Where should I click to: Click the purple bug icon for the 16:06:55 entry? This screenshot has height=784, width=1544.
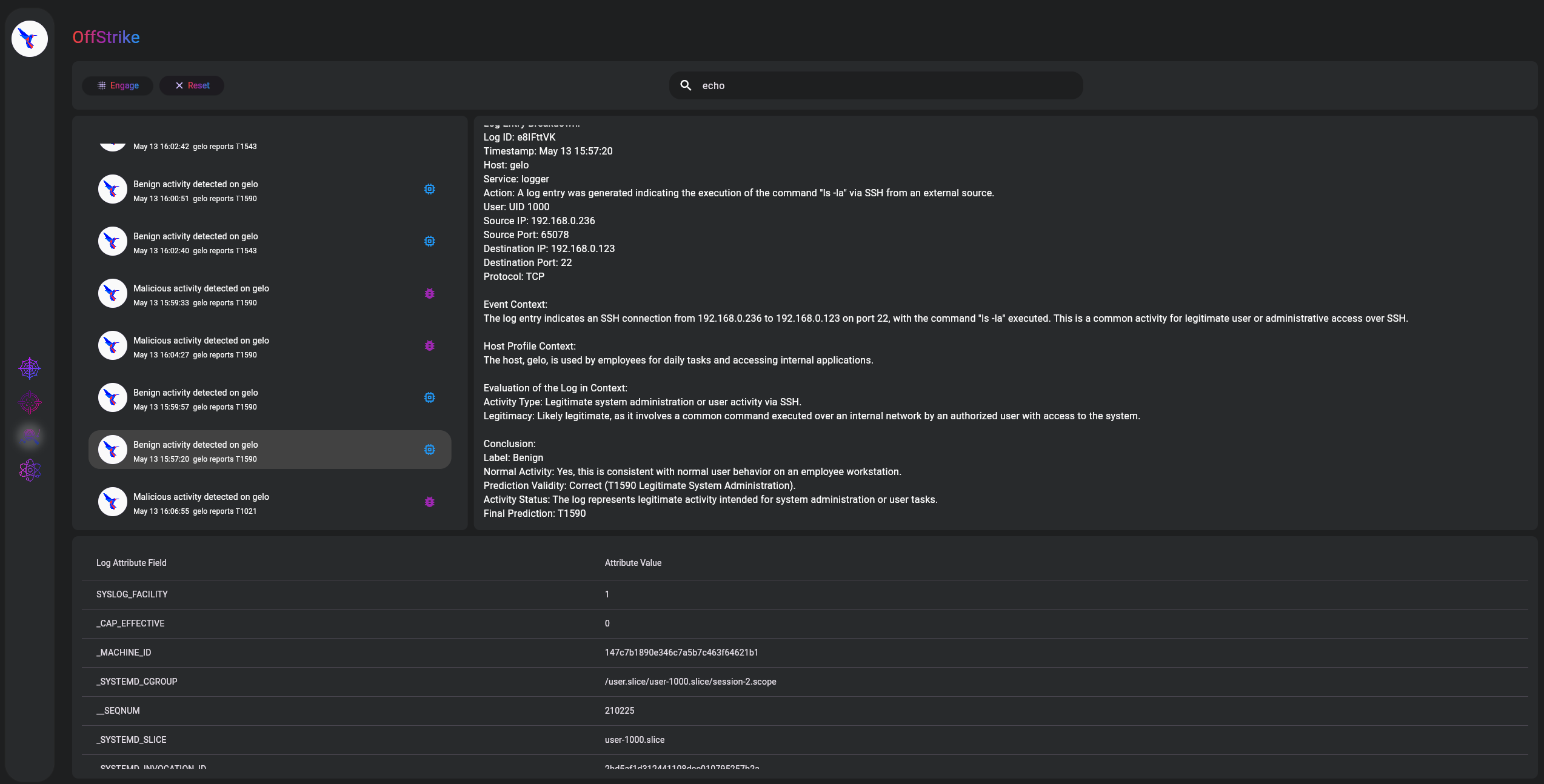[429, 502]
